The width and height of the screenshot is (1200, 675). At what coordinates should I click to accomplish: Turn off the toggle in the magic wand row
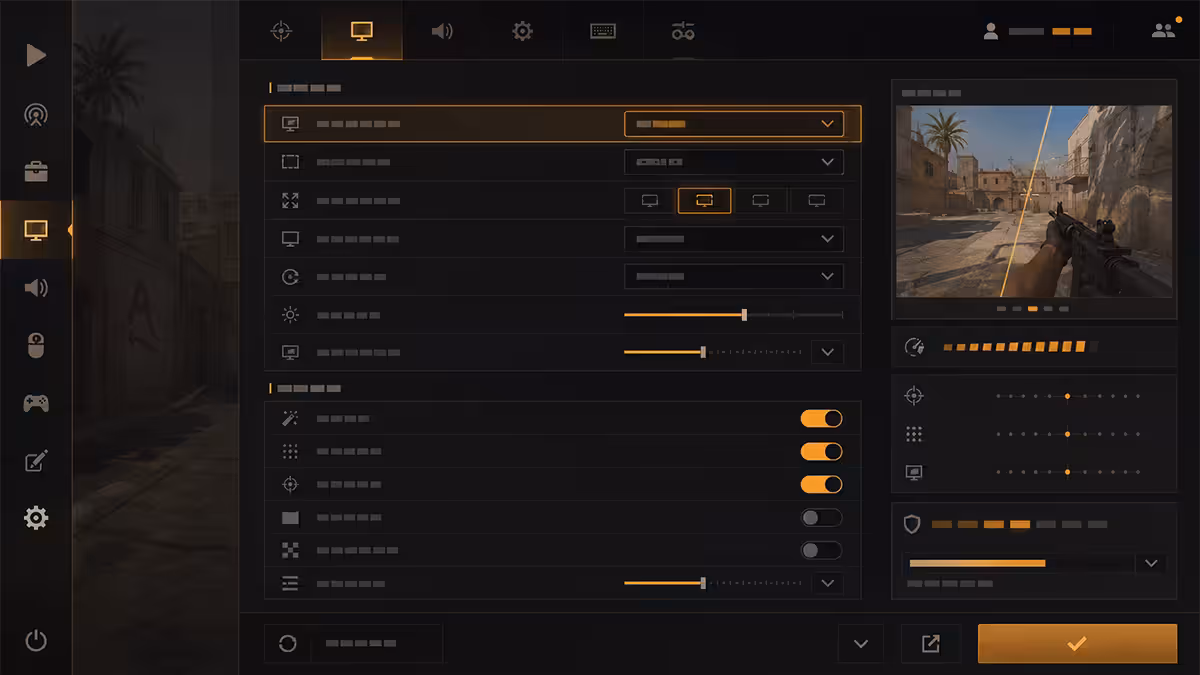coord(821,419)
